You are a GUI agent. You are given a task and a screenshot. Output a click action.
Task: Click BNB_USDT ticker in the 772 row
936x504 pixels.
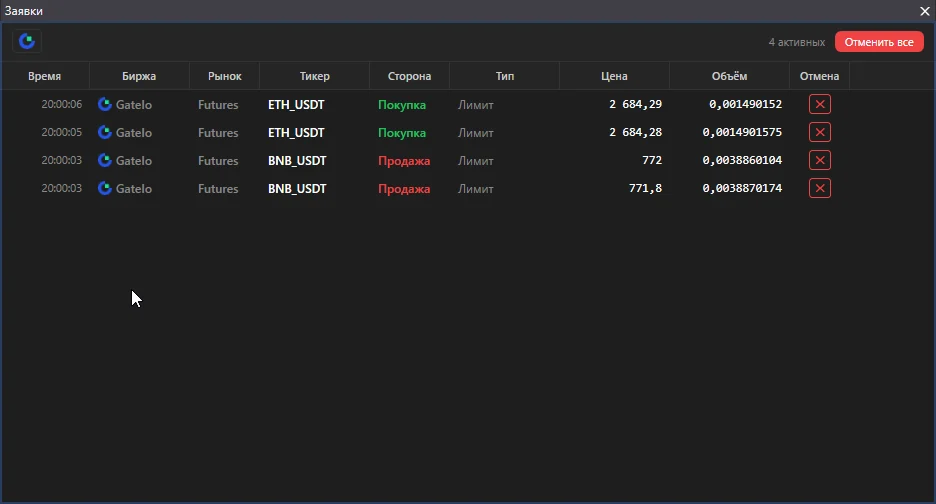point(297,161)
